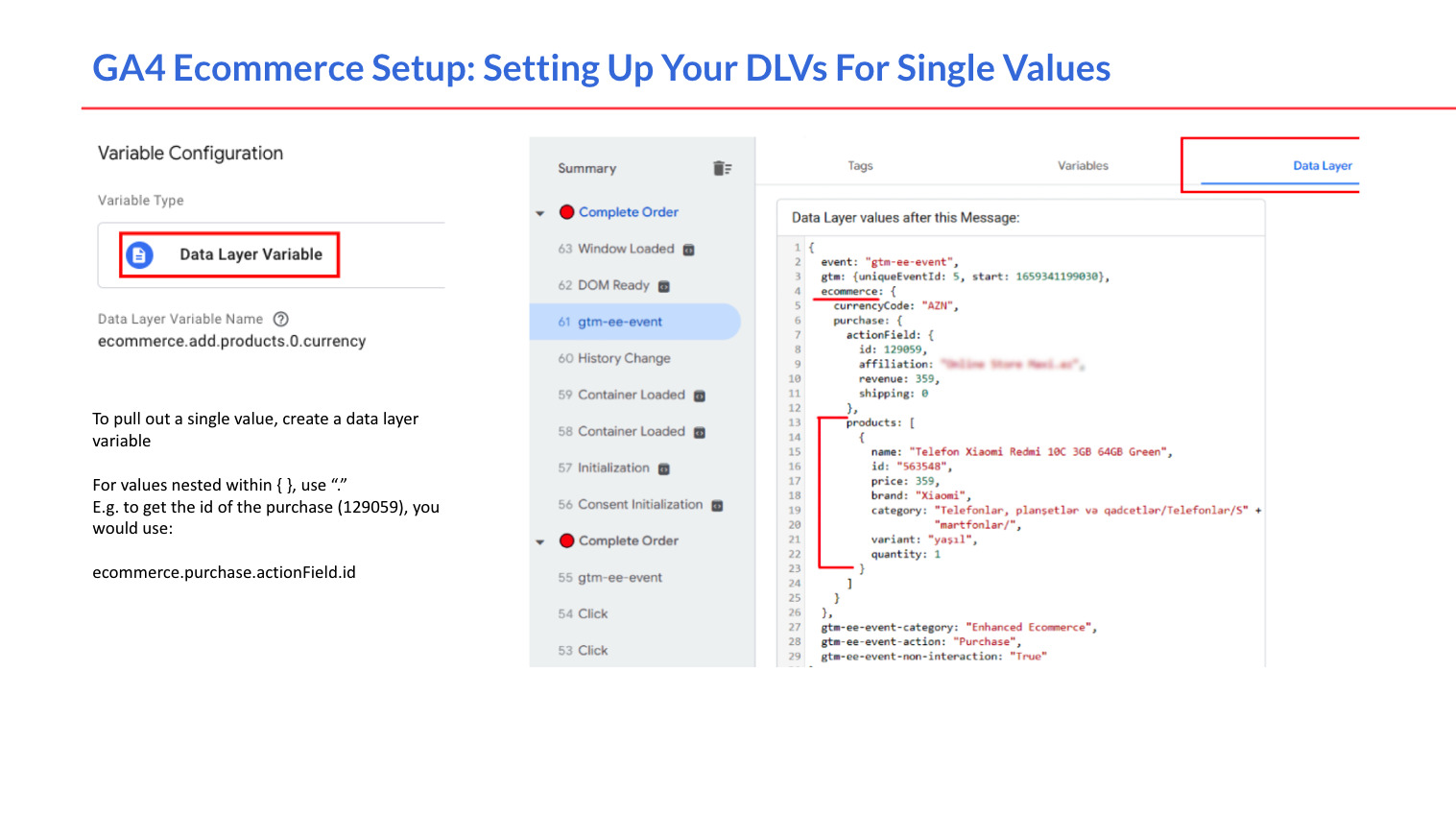Click the 'shipping: 0' line

(893, 393)
